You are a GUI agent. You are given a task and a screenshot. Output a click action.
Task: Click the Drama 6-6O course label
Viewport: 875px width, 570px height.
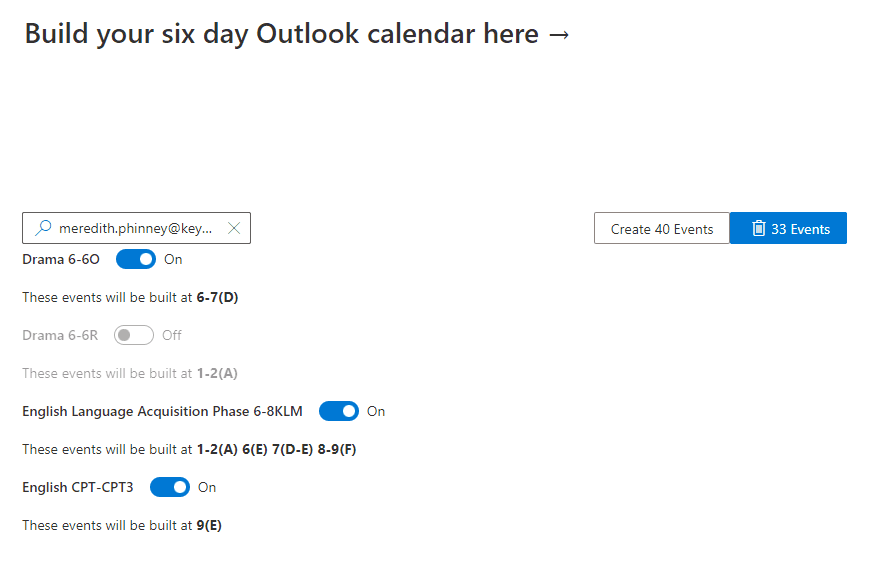click(61, 259)
